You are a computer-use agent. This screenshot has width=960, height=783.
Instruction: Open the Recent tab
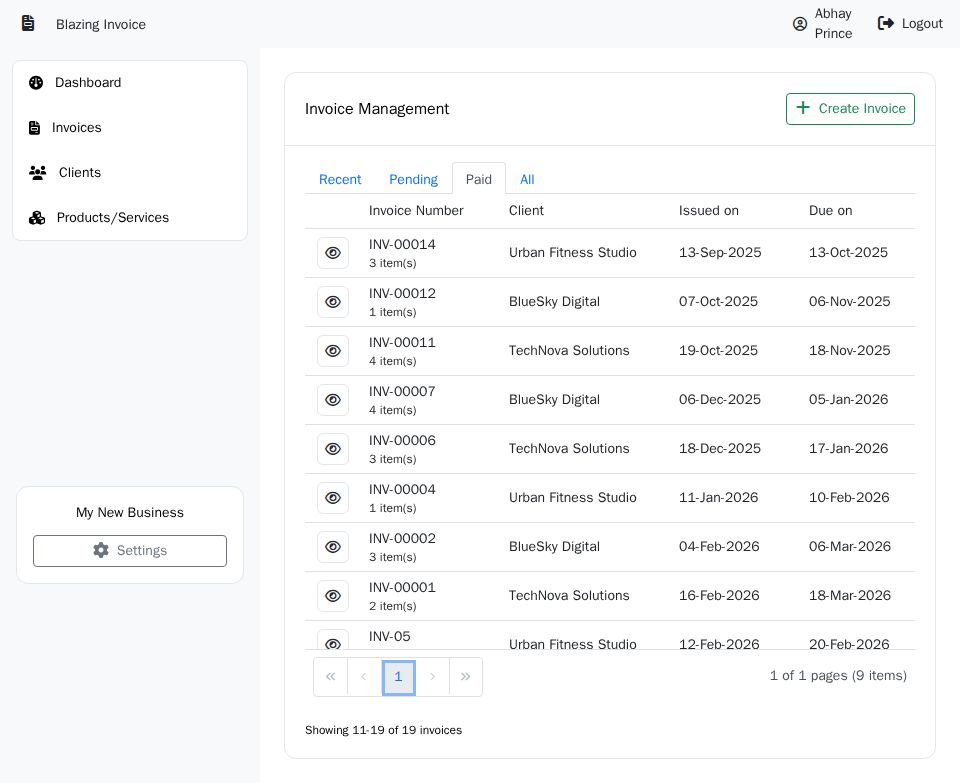340,179
